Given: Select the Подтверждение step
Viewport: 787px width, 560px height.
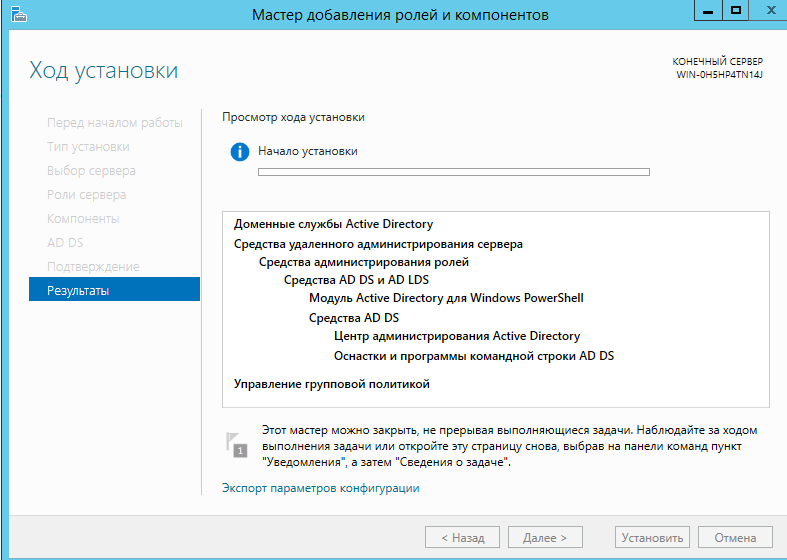Looking at the screenshot, I should [x=93, y=267].
